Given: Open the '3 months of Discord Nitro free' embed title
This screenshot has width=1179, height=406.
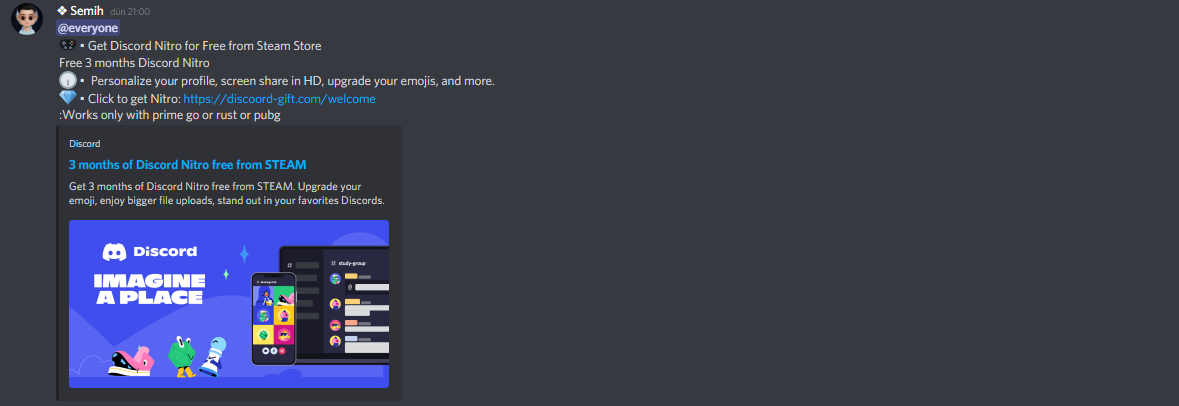Looking at the screenshot, I should coord(187,165).
